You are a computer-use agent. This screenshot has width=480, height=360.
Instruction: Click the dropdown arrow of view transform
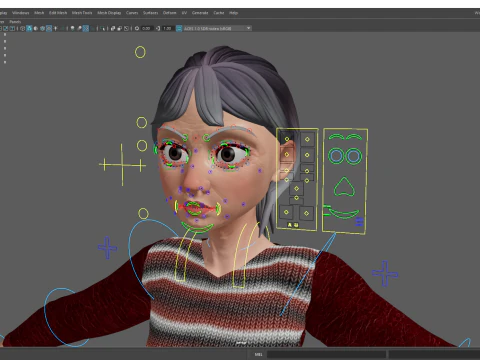(248, 28)
